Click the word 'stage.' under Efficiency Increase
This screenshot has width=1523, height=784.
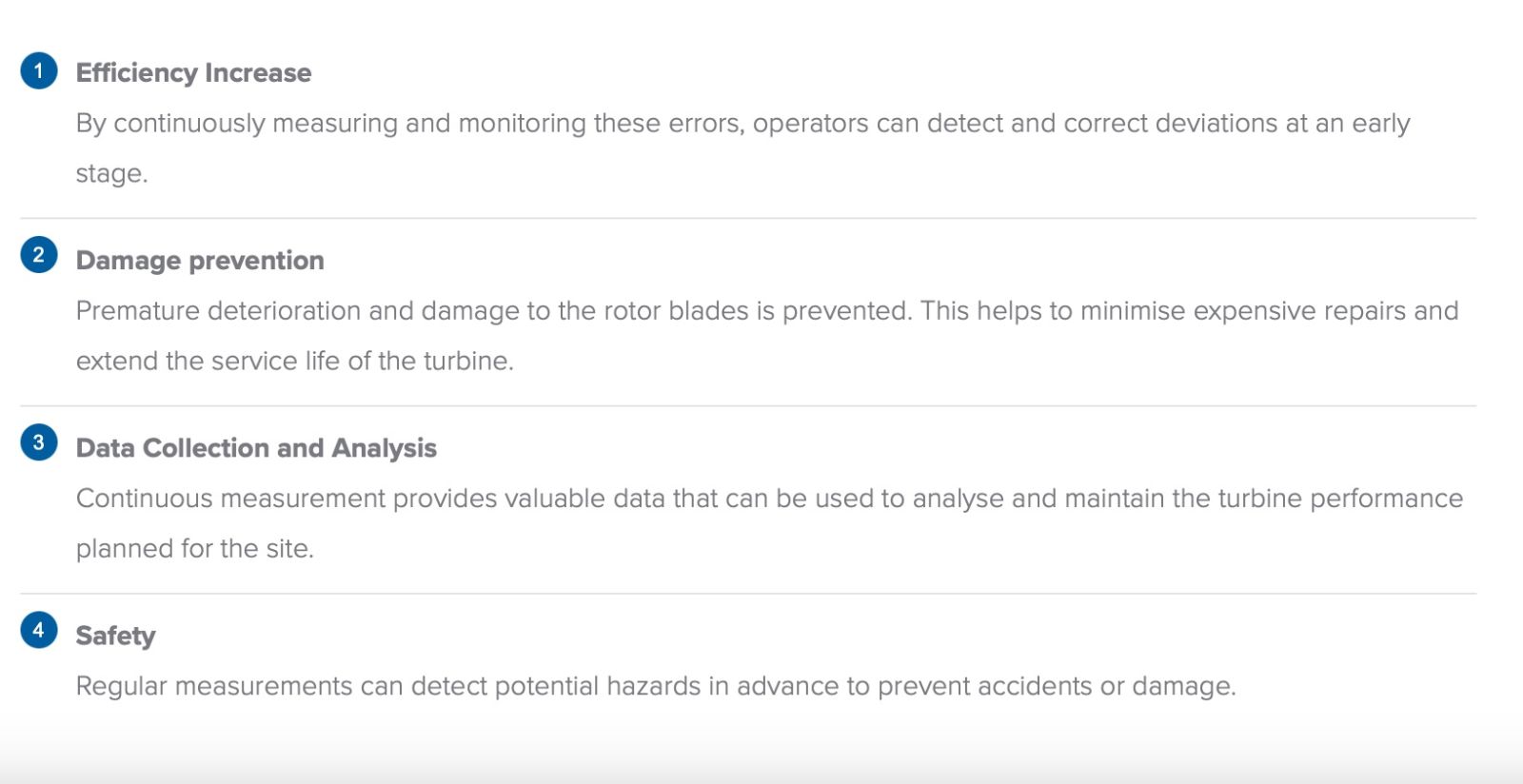(x=111, y=174)
